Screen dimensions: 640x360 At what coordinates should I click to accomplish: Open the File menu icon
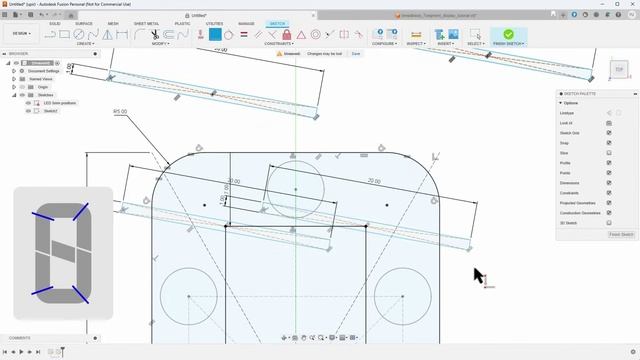[x=16, y=15]
